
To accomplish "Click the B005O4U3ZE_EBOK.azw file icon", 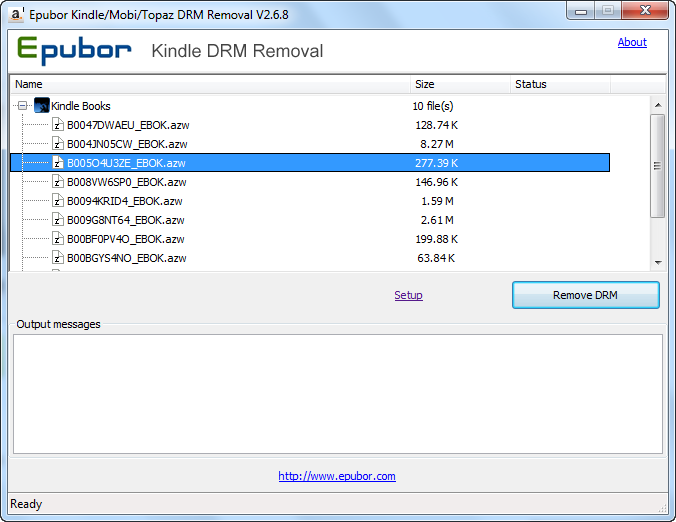I will pyautogui.click(x=58, y=163).
